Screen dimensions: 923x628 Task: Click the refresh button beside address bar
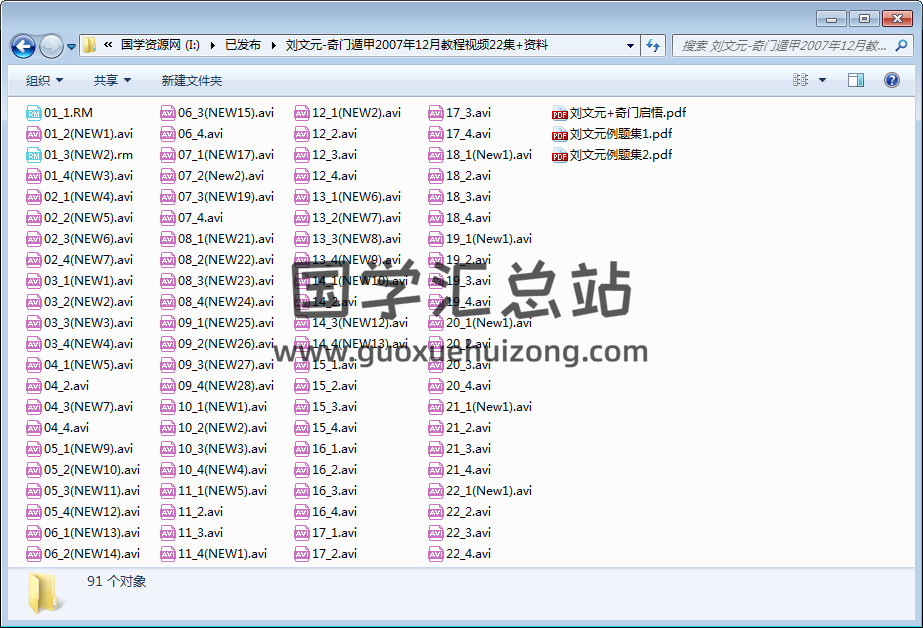[653, 45]
